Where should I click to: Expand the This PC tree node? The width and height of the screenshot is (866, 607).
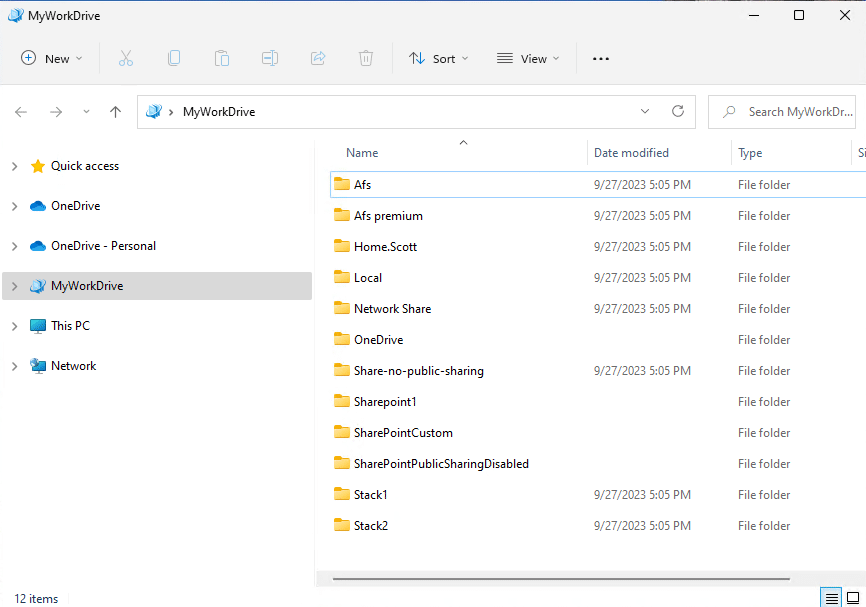click(x=14, y=327)
